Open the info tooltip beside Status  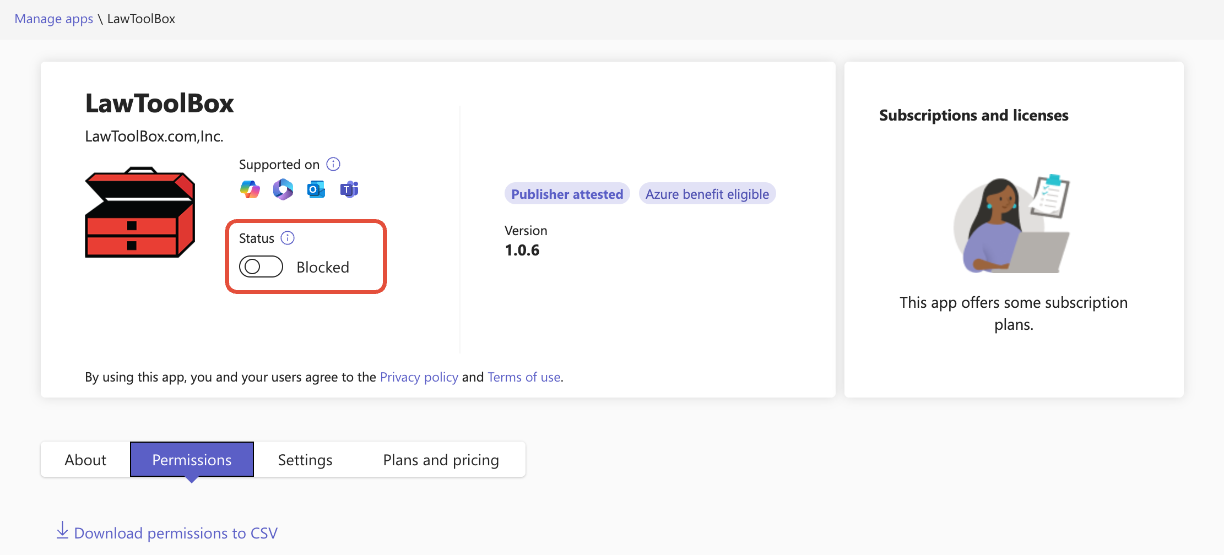pyautogui.click(x=288, y=238)
